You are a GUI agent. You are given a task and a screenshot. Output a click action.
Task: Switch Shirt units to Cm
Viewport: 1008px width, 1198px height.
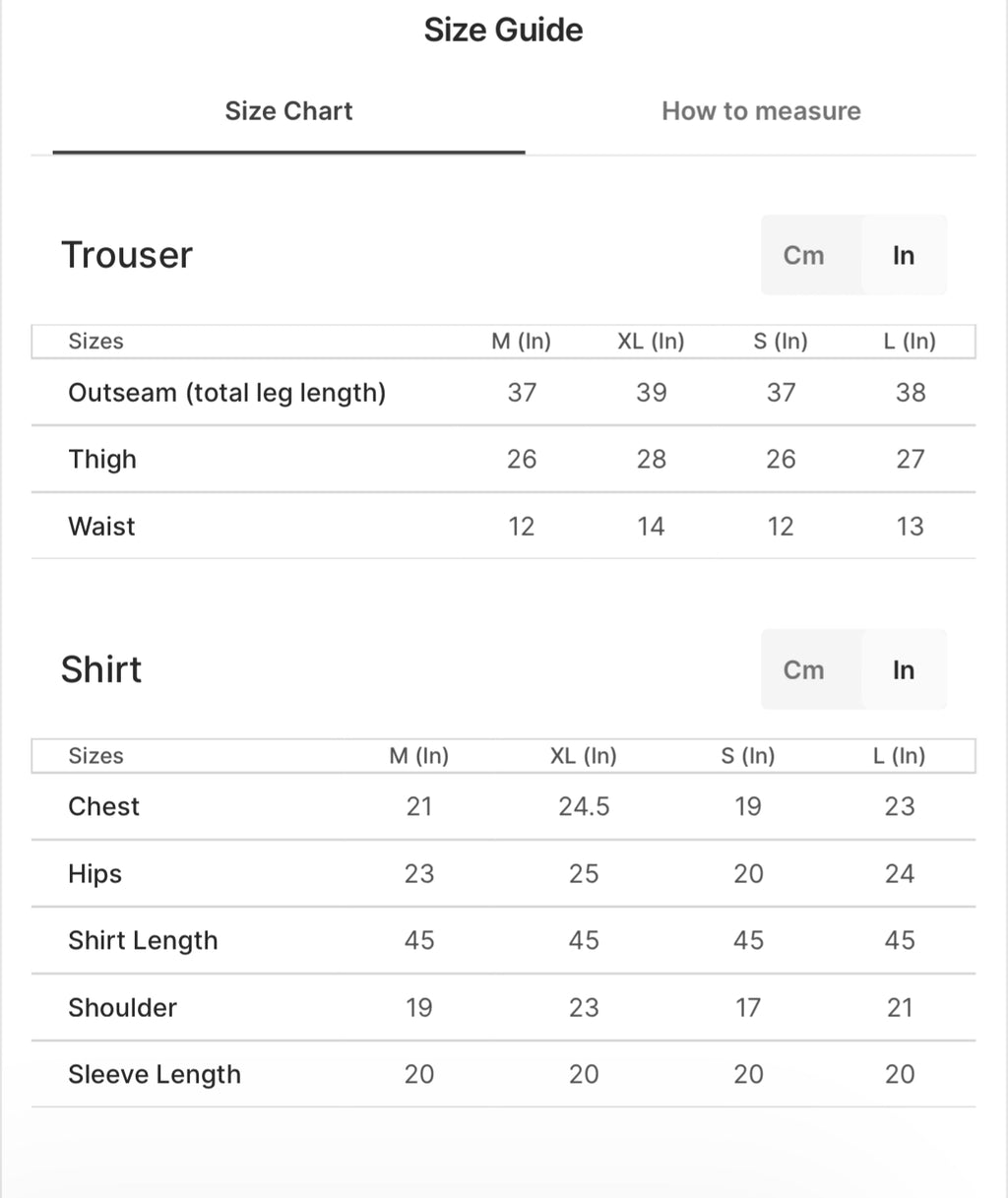(803, 670)
